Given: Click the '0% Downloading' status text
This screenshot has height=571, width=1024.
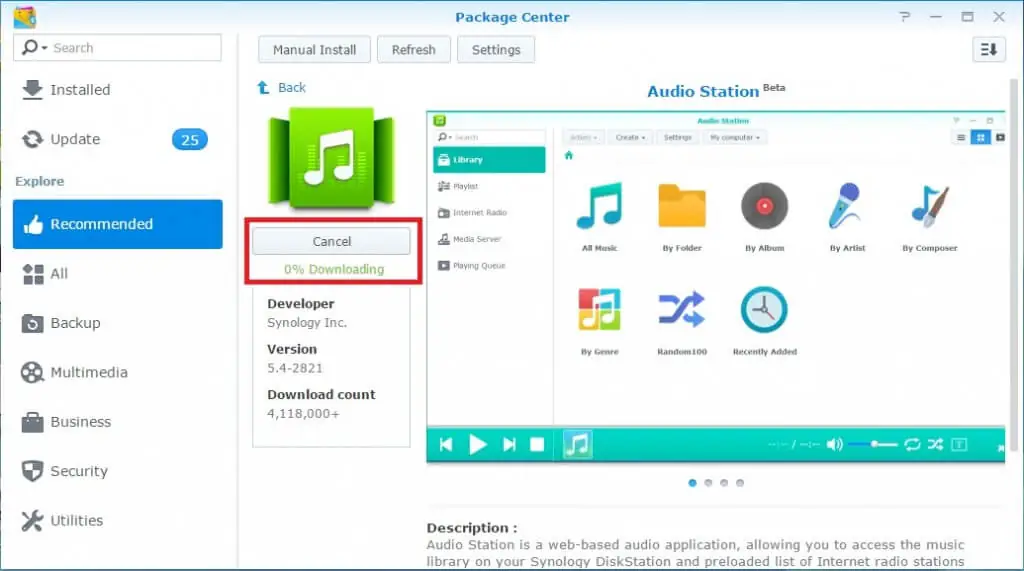Looking at the screenshot, I should (334, 269).
